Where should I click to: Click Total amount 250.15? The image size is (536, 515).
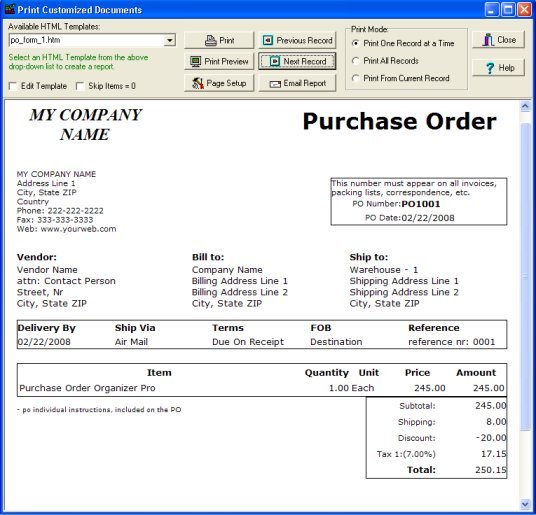click(491, 470)
